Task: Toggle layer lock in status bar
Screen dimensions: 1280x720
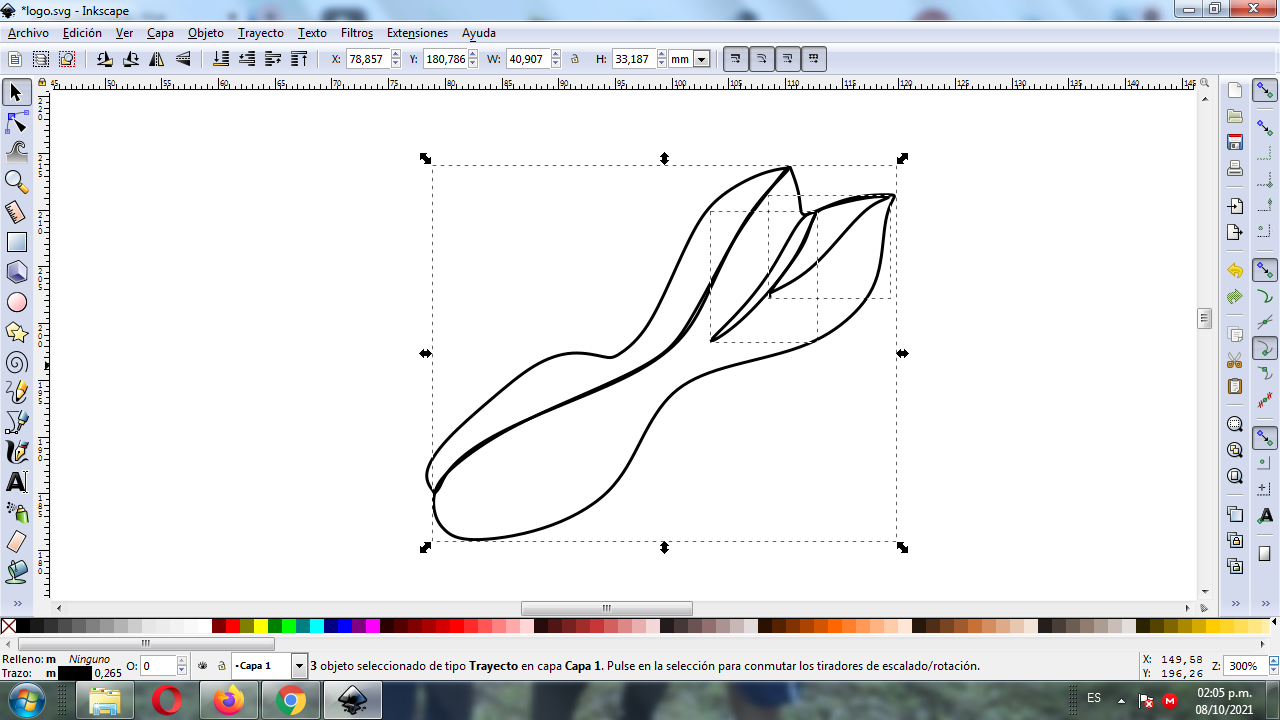Action: pyautogui.click(x=221, y=666)
